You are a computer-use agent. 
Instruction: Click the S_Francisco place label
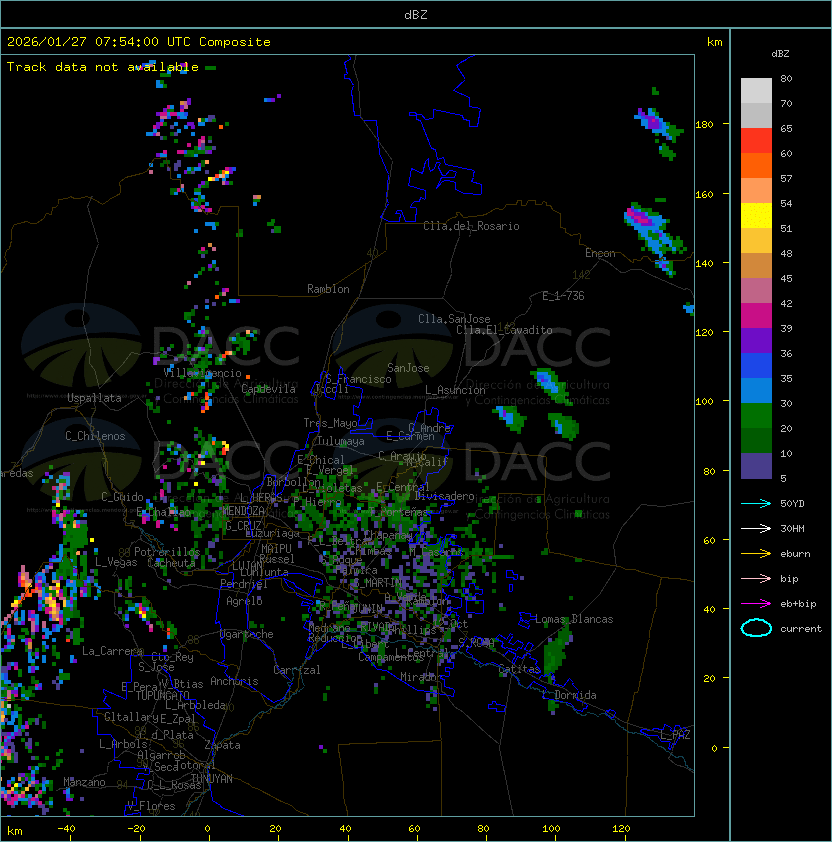tap(358, 379)
